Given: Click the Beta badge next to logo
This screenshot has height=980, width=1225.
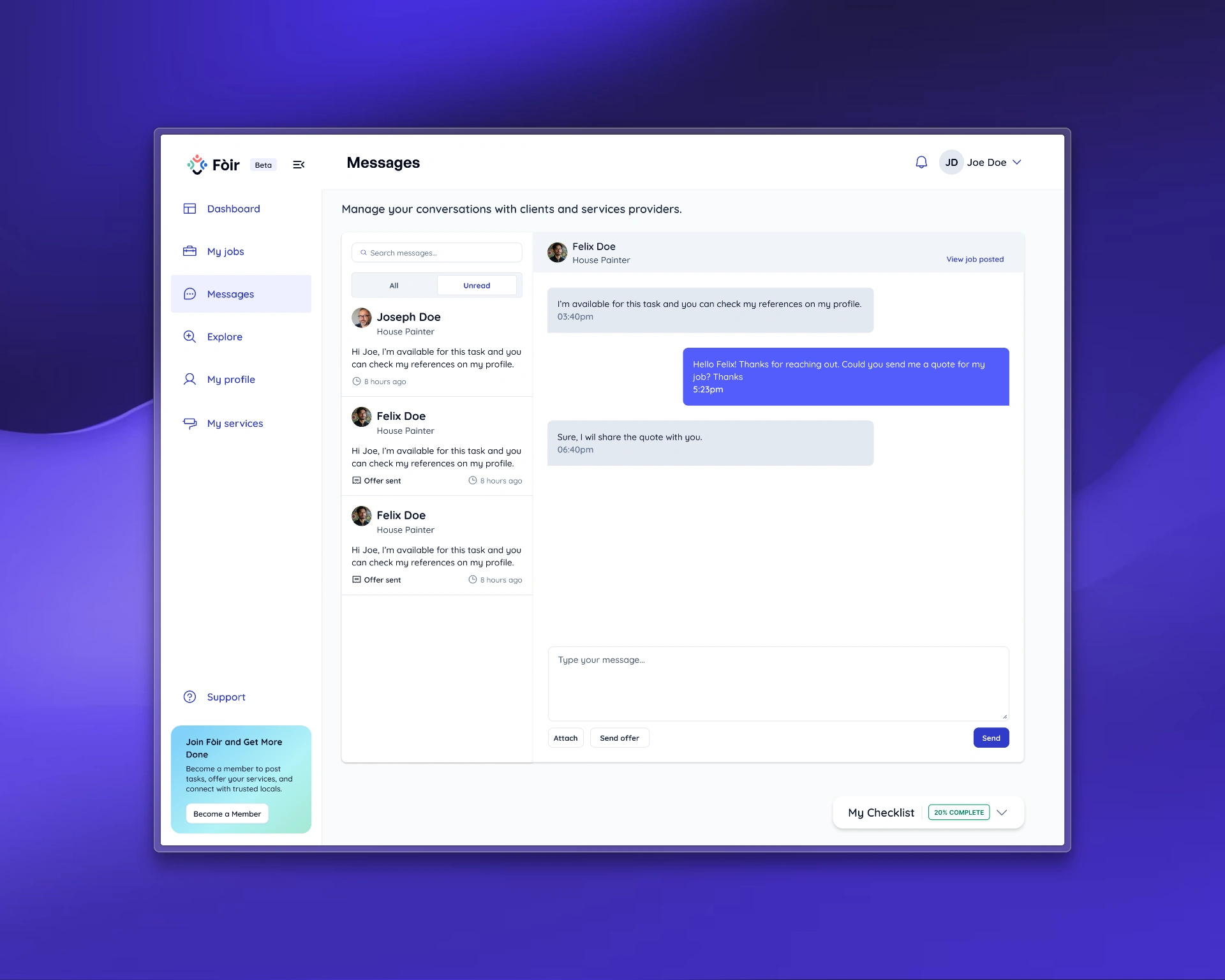Looking at the screenshot, I should click(264, 165).
